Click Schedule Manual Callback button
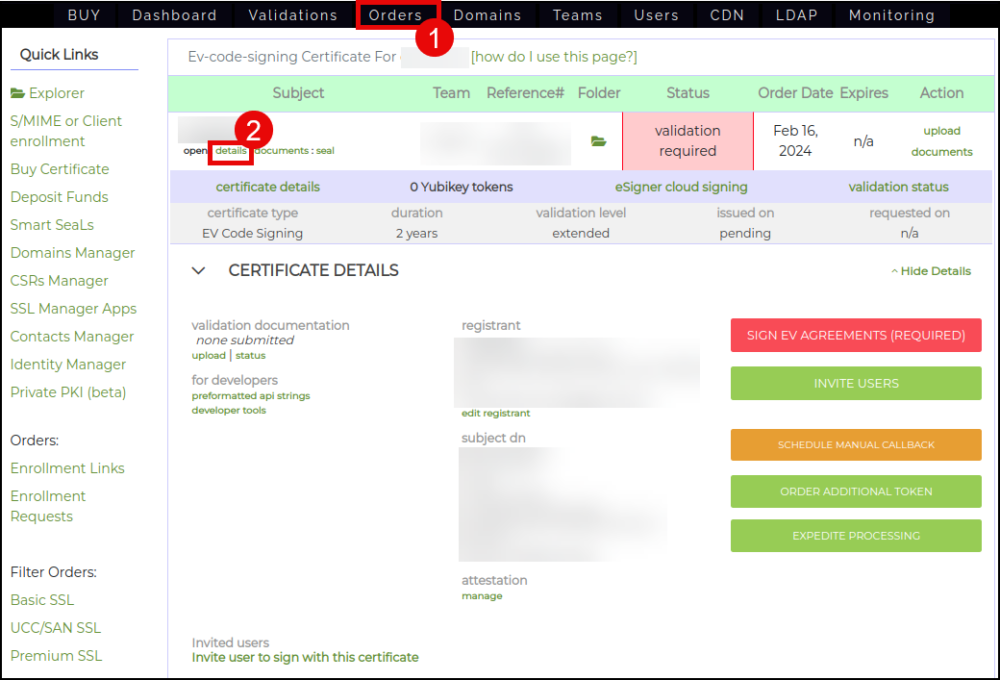The width and height of the screenshot is (1000, 680). pyautogui.click(x=855, y=445)
